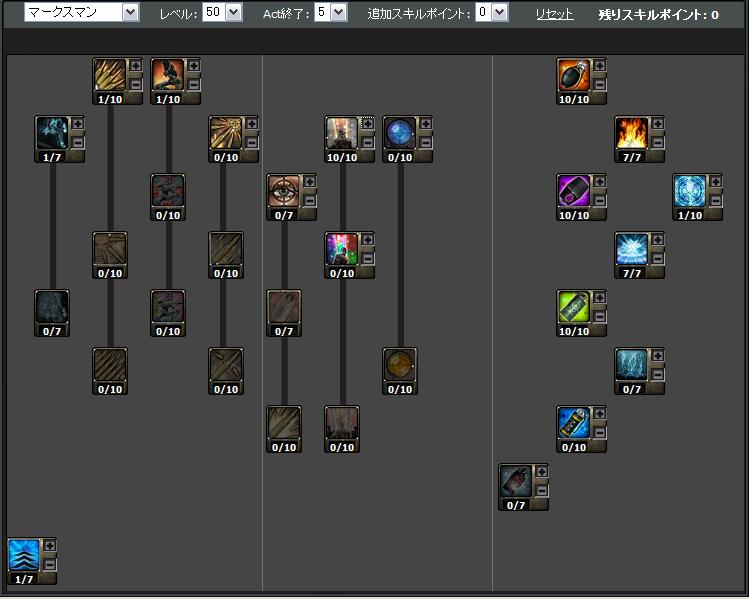Viewport: 749px width, 599px height.
Task: Click the locked orange crosshair skill icon
Action: coord(400,365)
